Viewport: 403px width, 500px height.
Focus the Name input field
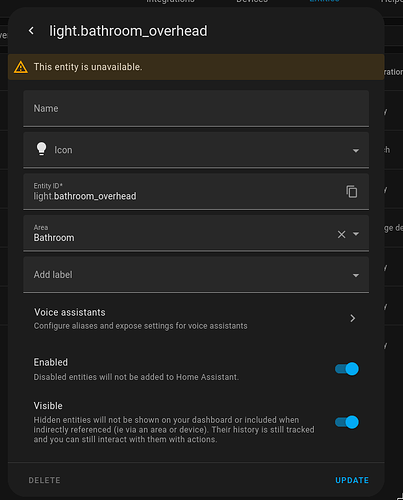tap(196, 109)
